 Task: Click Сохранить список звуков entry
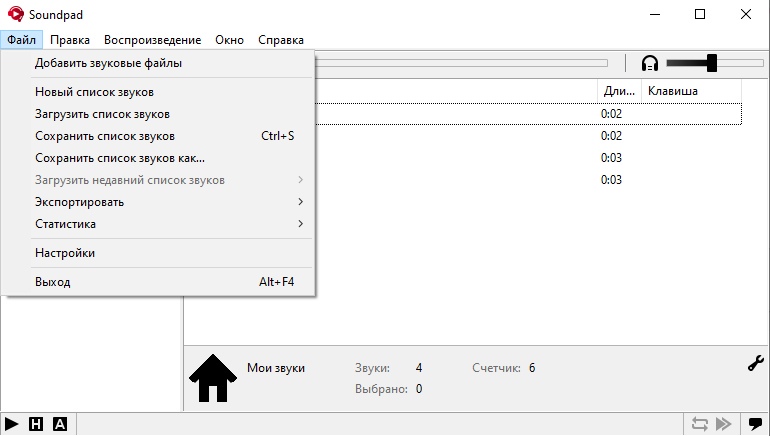coord(158,136)
